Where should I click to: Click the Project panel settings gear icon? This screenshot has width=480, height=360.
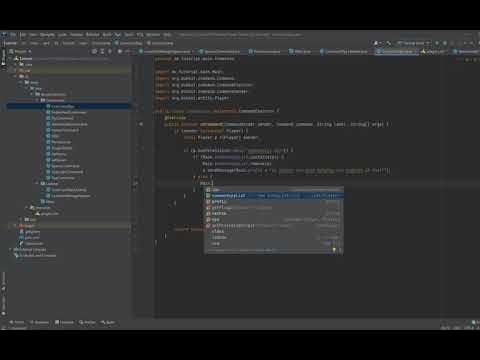click(x=120, y=51)
